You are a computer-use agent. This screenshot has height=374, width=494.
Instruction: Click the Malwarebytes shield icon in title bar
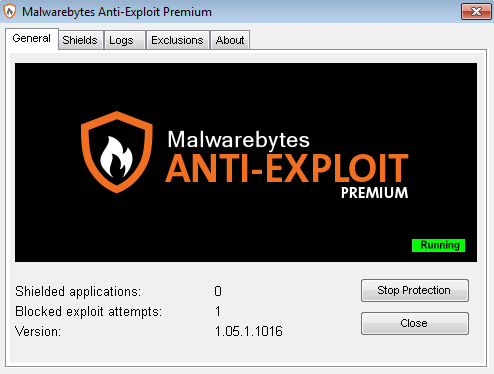[x=10, y=11]
